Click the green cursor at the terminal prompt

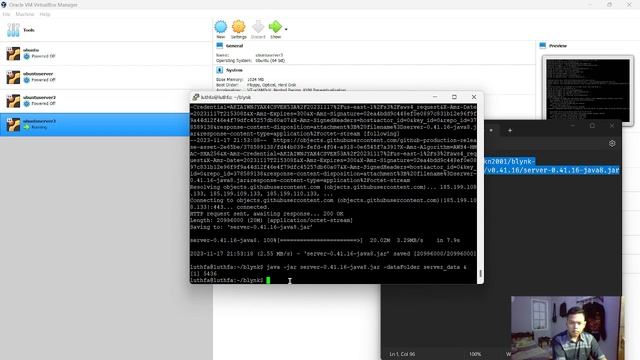(x=268, y=280)
